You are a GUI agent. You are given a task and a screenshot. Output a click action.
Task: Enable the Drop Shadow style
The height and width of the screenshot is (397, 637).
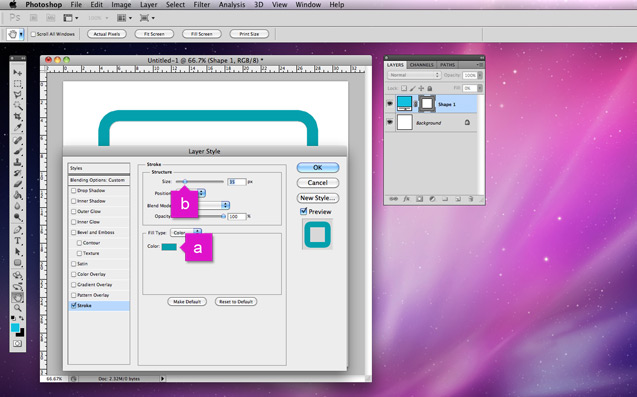pos(74,191)
